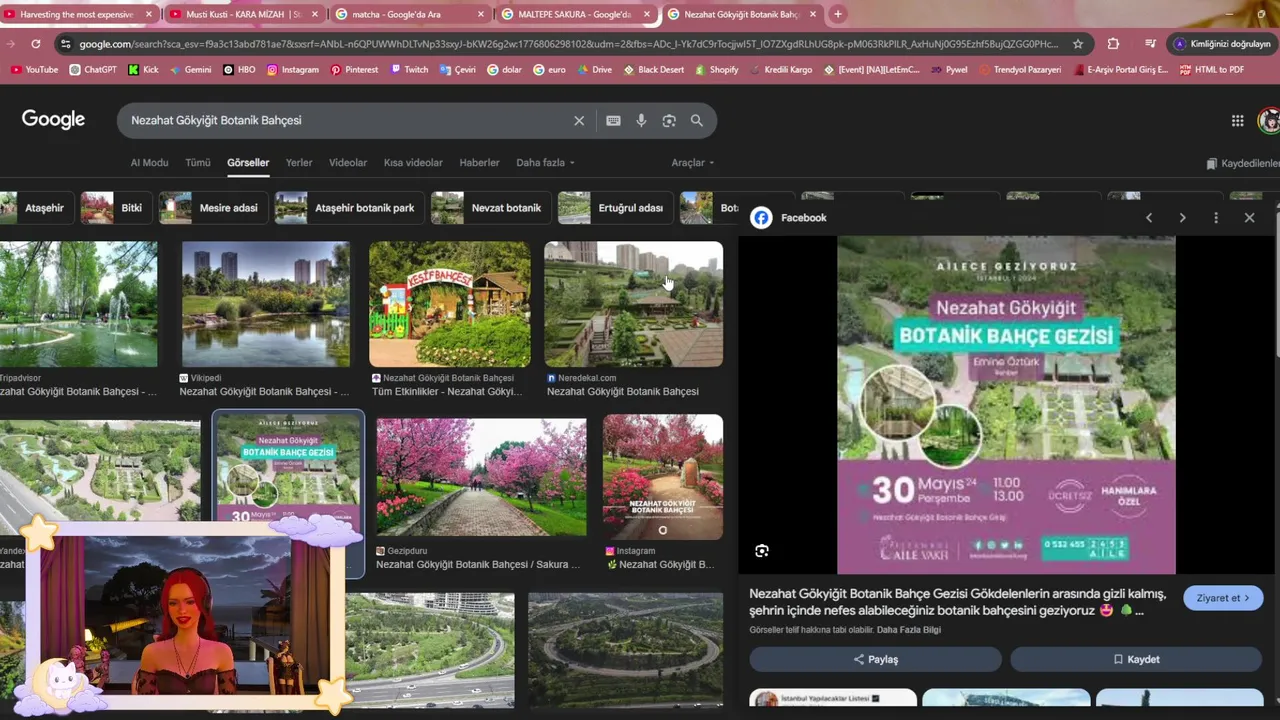The image size is (1280, 720).
Task: Select the Ataşehir botanik park chip
Action: point(348,208)
